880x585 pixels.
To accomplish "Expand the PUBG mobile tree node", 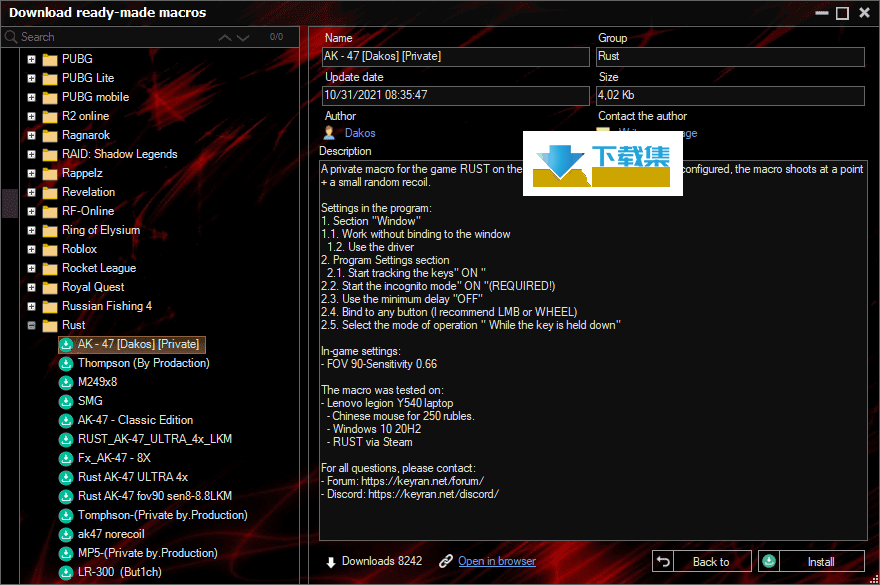I will [31, 97].
